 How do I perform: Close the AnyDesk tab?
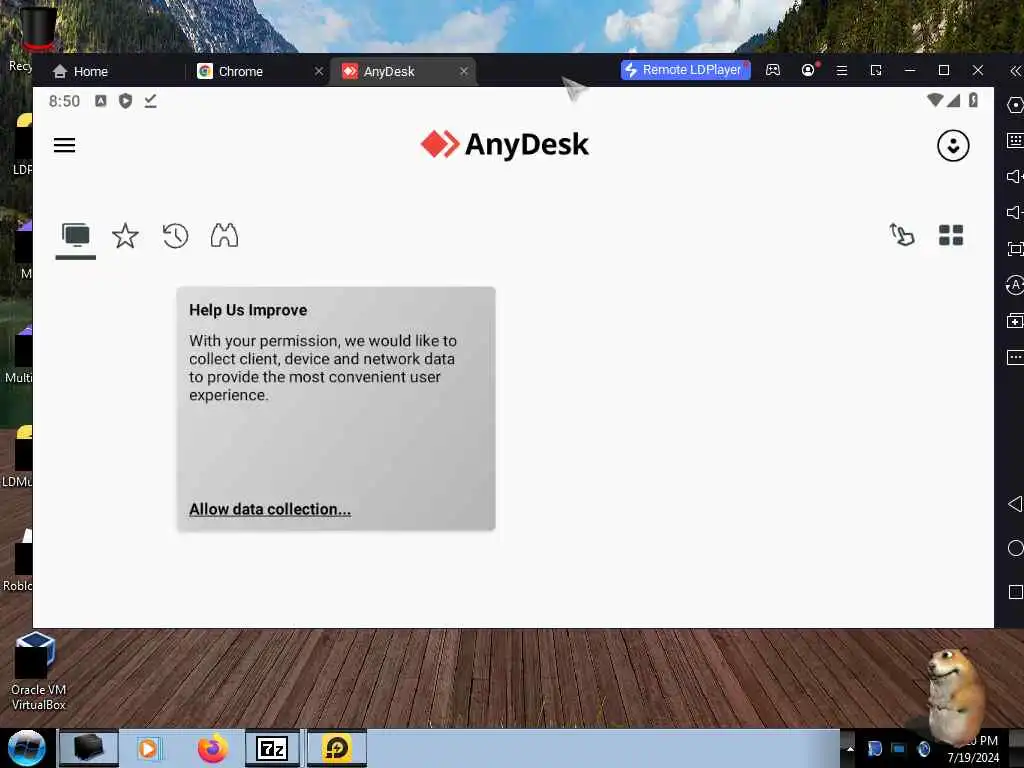464,71
